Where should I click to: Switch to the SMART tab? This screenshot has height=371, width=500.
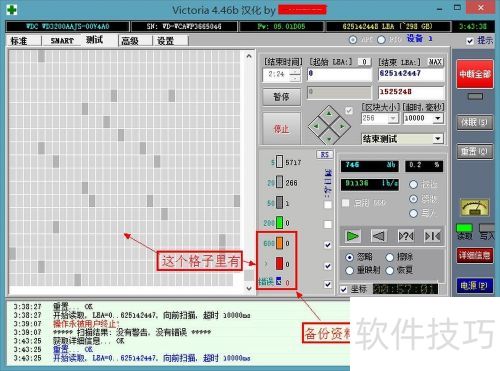tap(62, 41)
